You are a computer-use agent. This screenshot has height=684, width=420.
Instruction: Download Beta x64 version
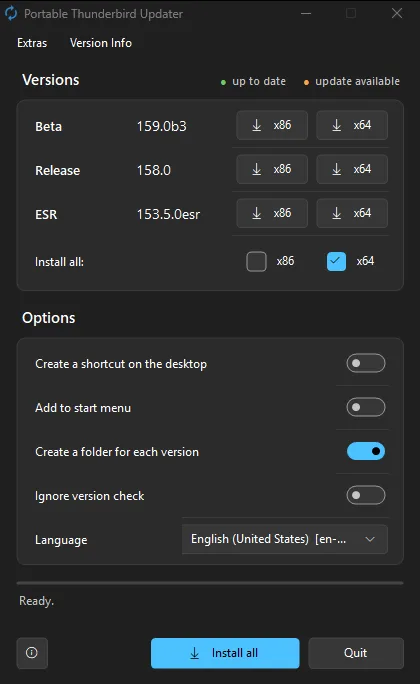click(352, 125)
